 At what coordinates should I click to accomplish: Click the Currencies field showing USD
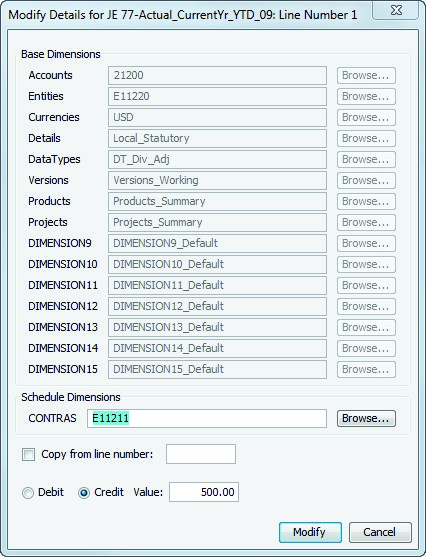tap(217, 117)
